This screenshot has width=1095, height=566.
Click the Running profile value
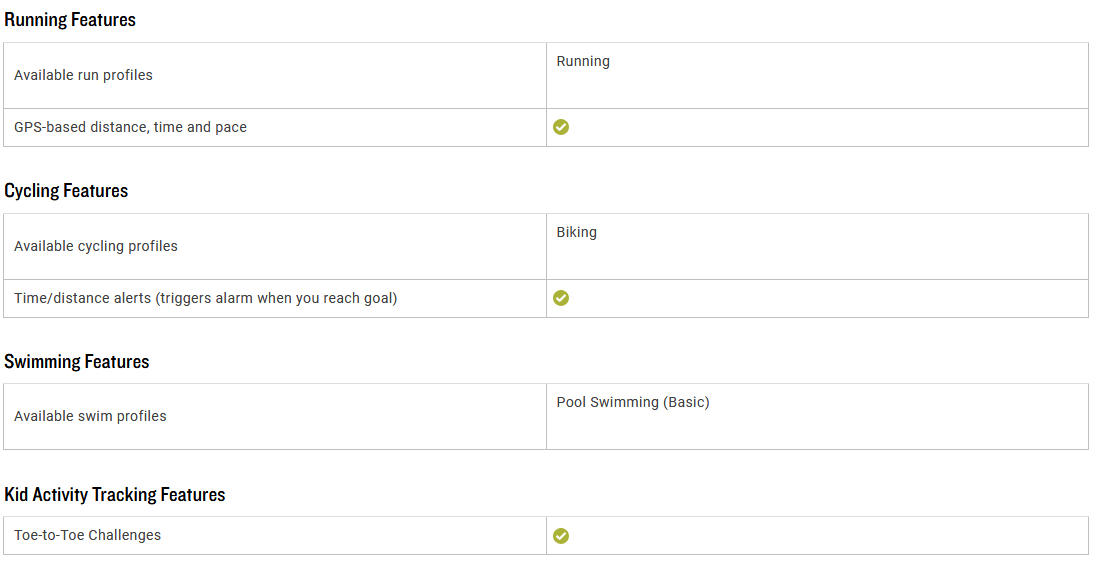click(x=583, y=61)
